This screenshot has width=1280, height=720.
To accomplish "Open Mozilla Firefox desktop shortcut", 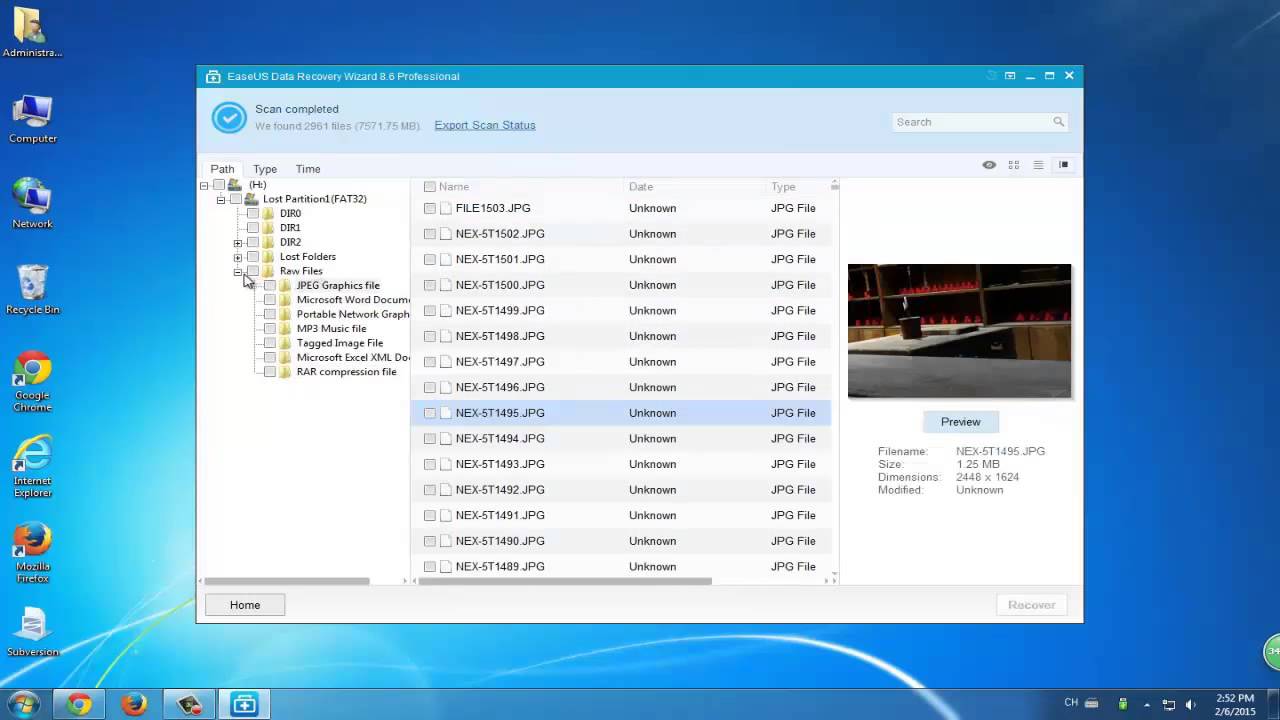I will point(33,553).
